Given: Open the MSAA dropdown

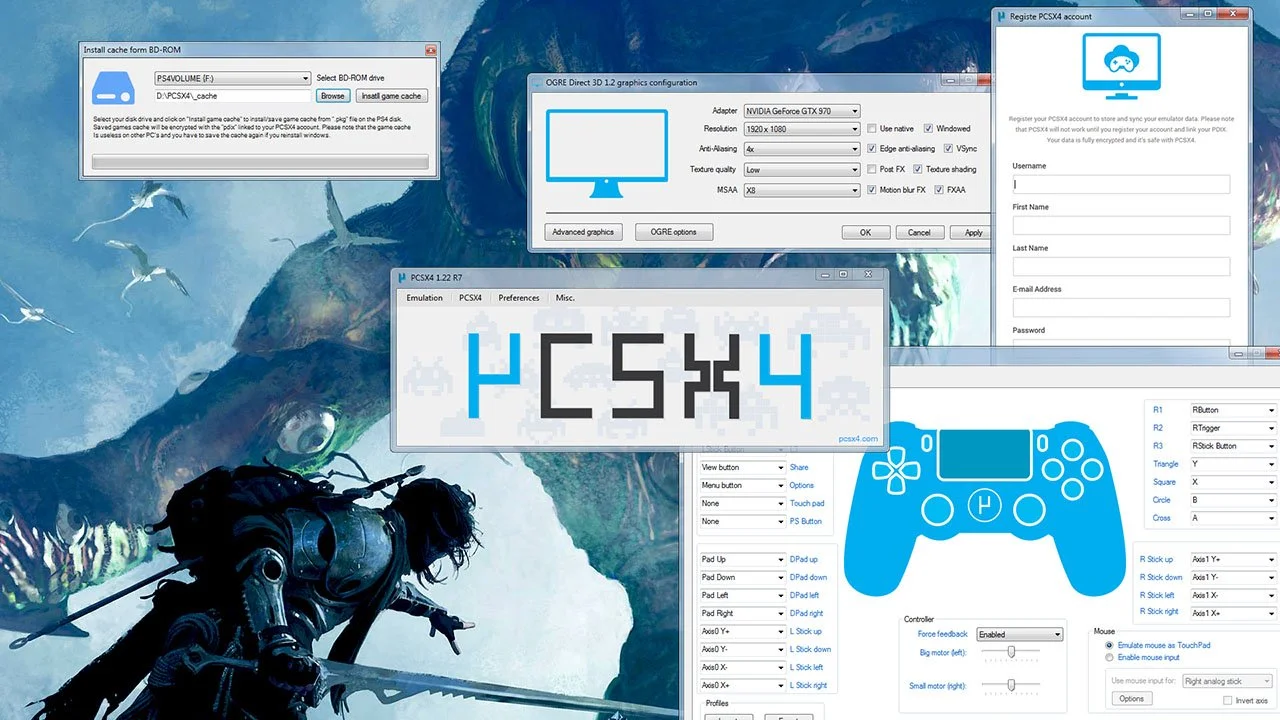Looking at the screenshot, I should (802, 190).
